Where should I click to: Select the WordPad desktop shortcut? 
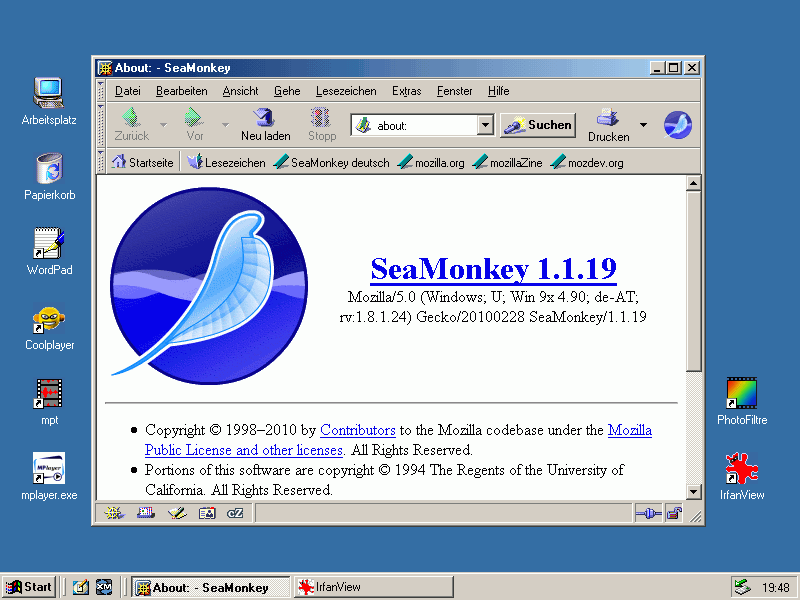click(49, 252)
